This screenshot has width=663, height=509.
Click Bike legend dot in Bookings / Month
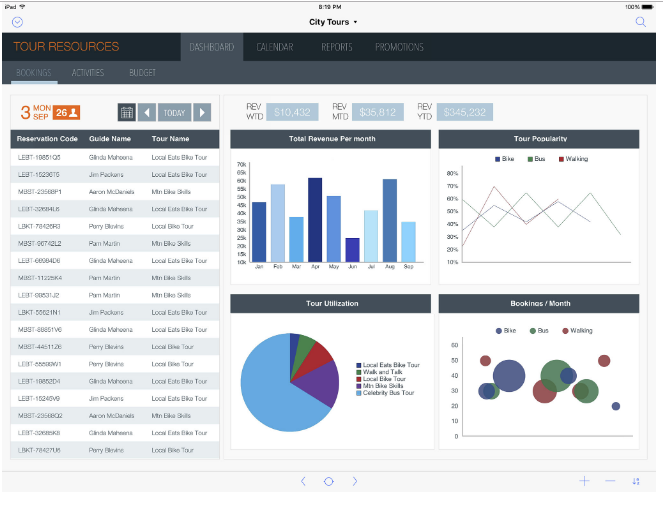[x=499, y=331]
